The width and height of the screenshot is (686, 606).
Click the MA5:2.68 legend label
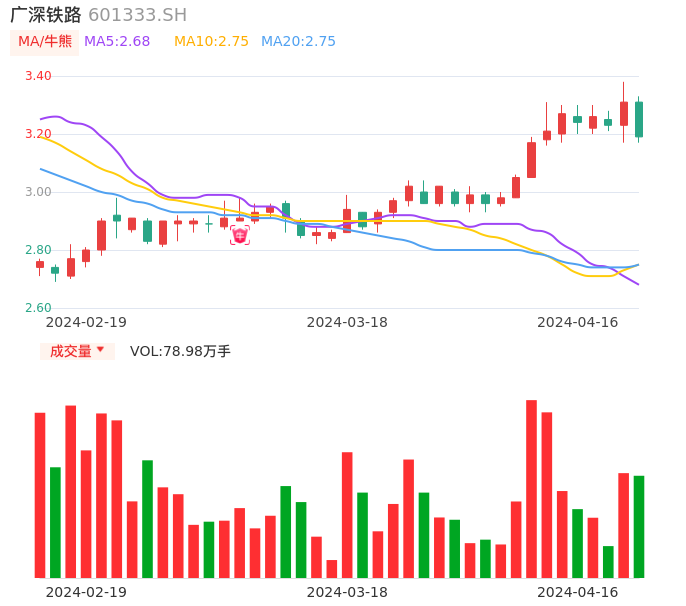[x=117, y=42]
